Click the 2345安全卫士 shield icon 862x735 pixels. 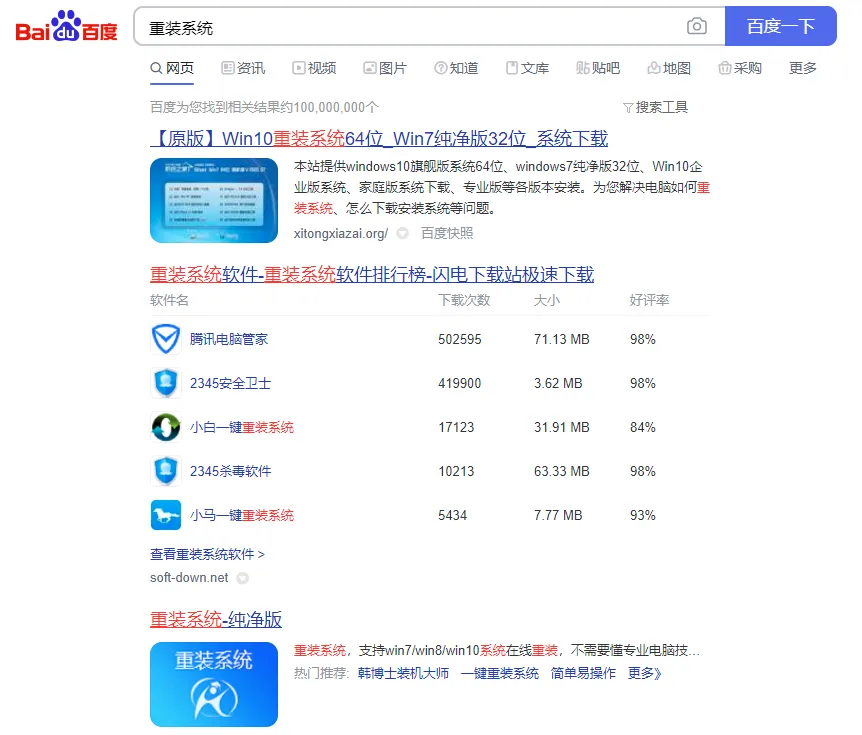[x=165, y=383]
